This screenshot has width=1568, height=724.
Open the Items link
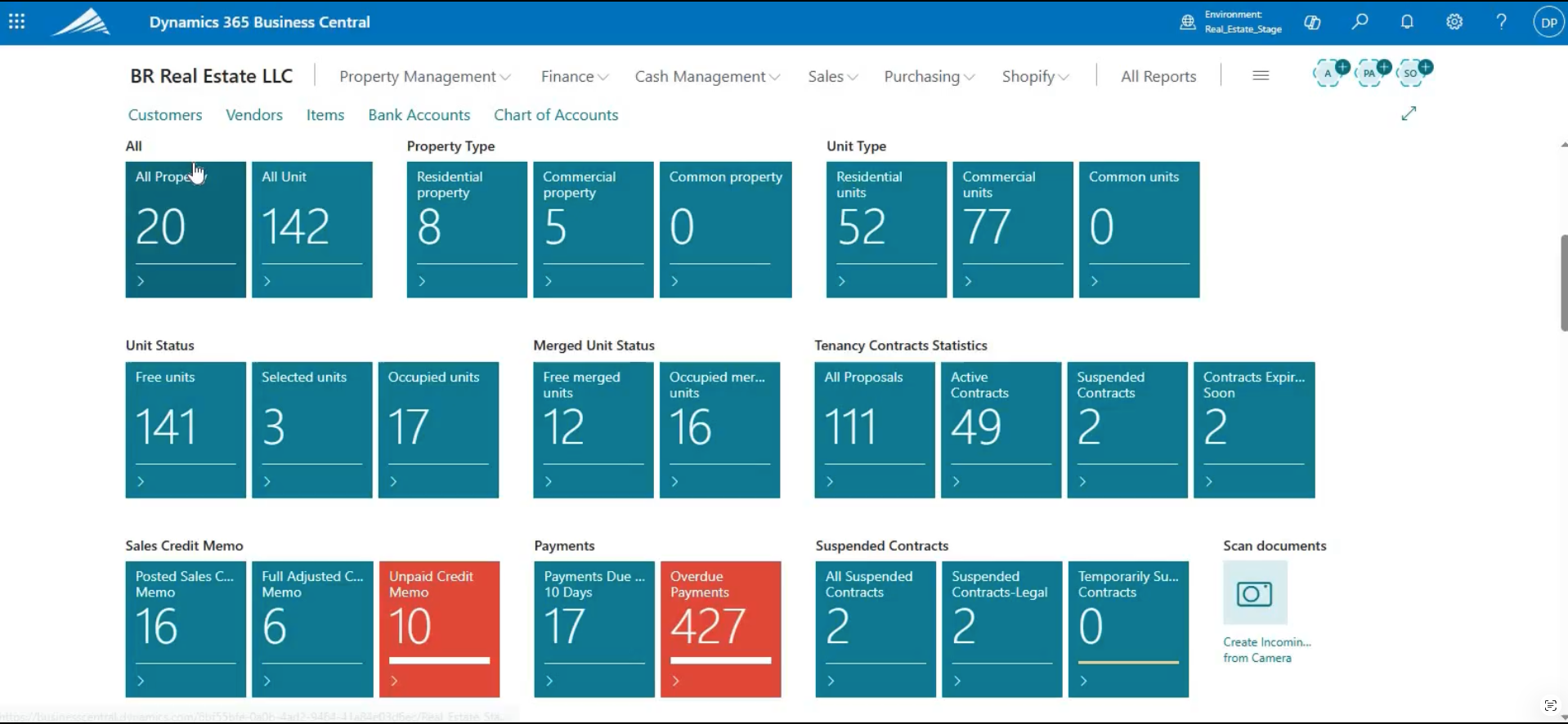pyautogui.click(x=325, y=115)
